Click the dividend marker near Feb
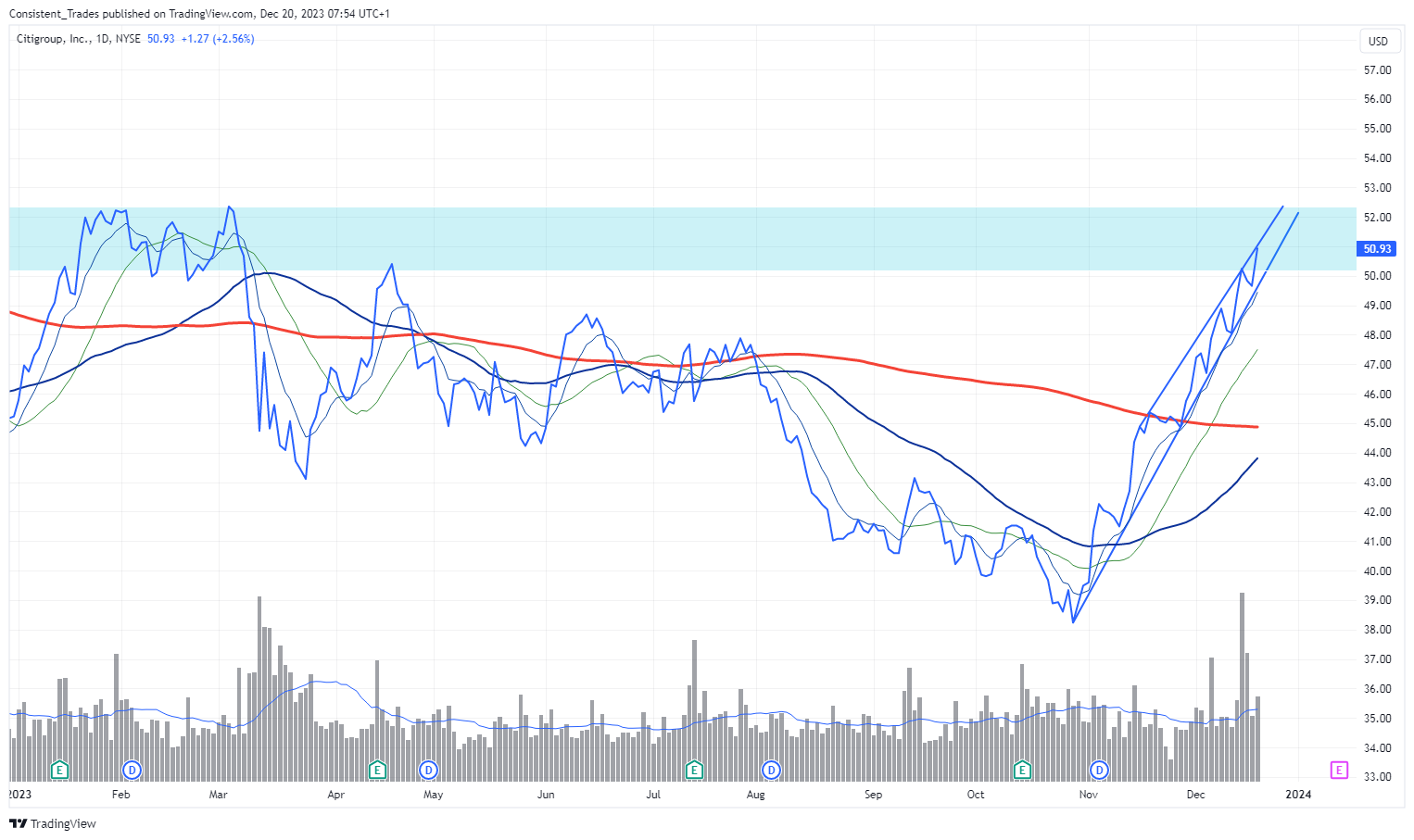 132,770
